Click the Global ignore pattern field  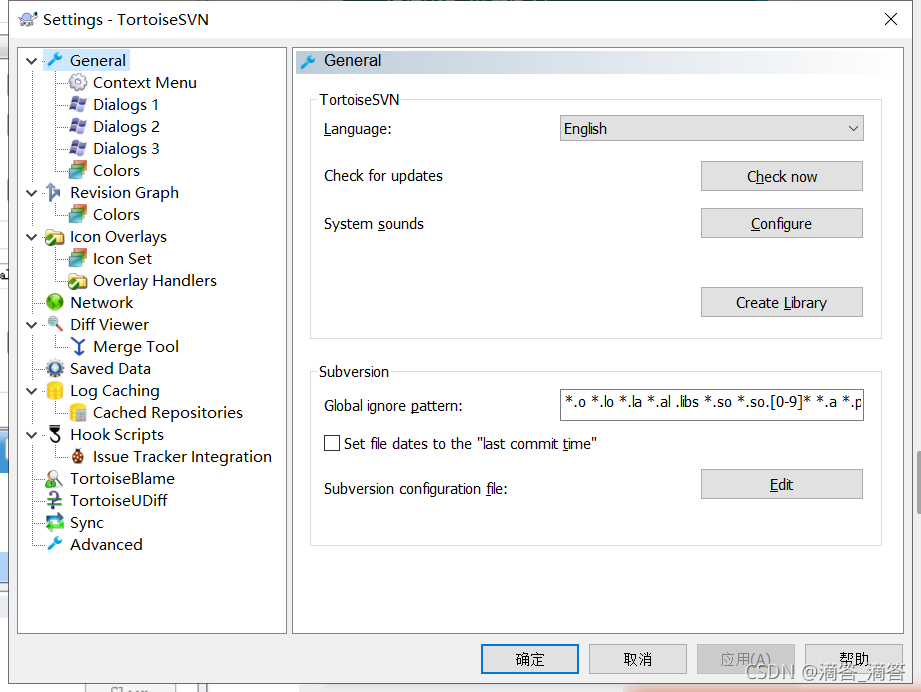pyautogui.click(x=711, y=404)
